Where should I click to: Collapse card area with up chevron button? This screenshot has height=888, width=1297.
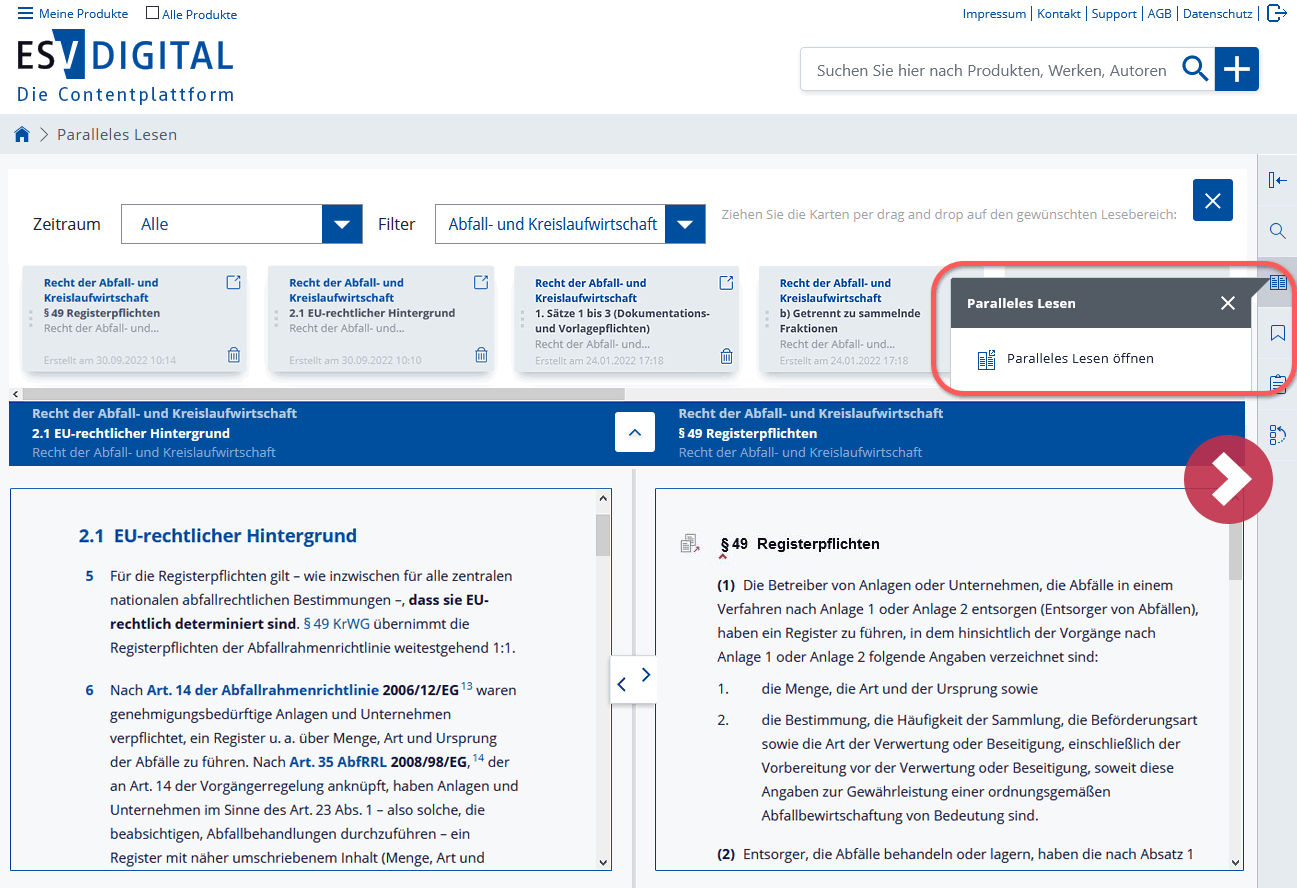tap(635, 433)
